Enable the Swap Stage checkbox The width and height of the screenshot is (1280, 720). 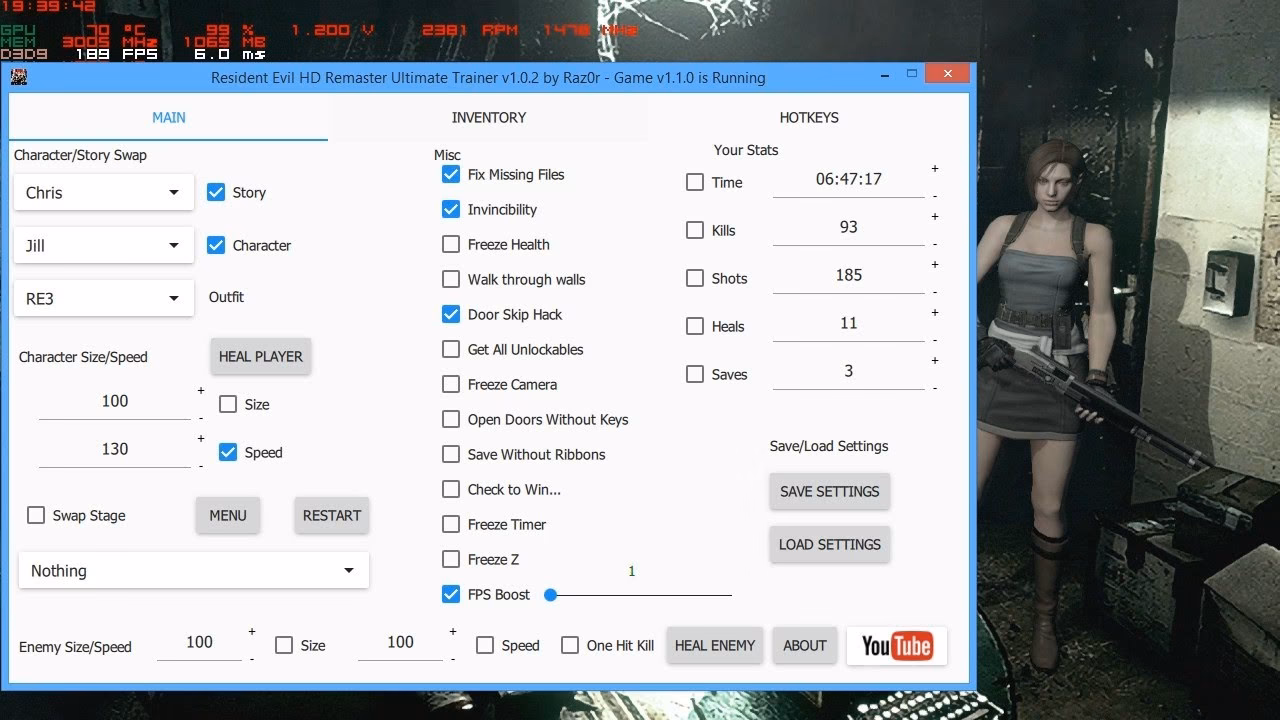coord(36,515)
